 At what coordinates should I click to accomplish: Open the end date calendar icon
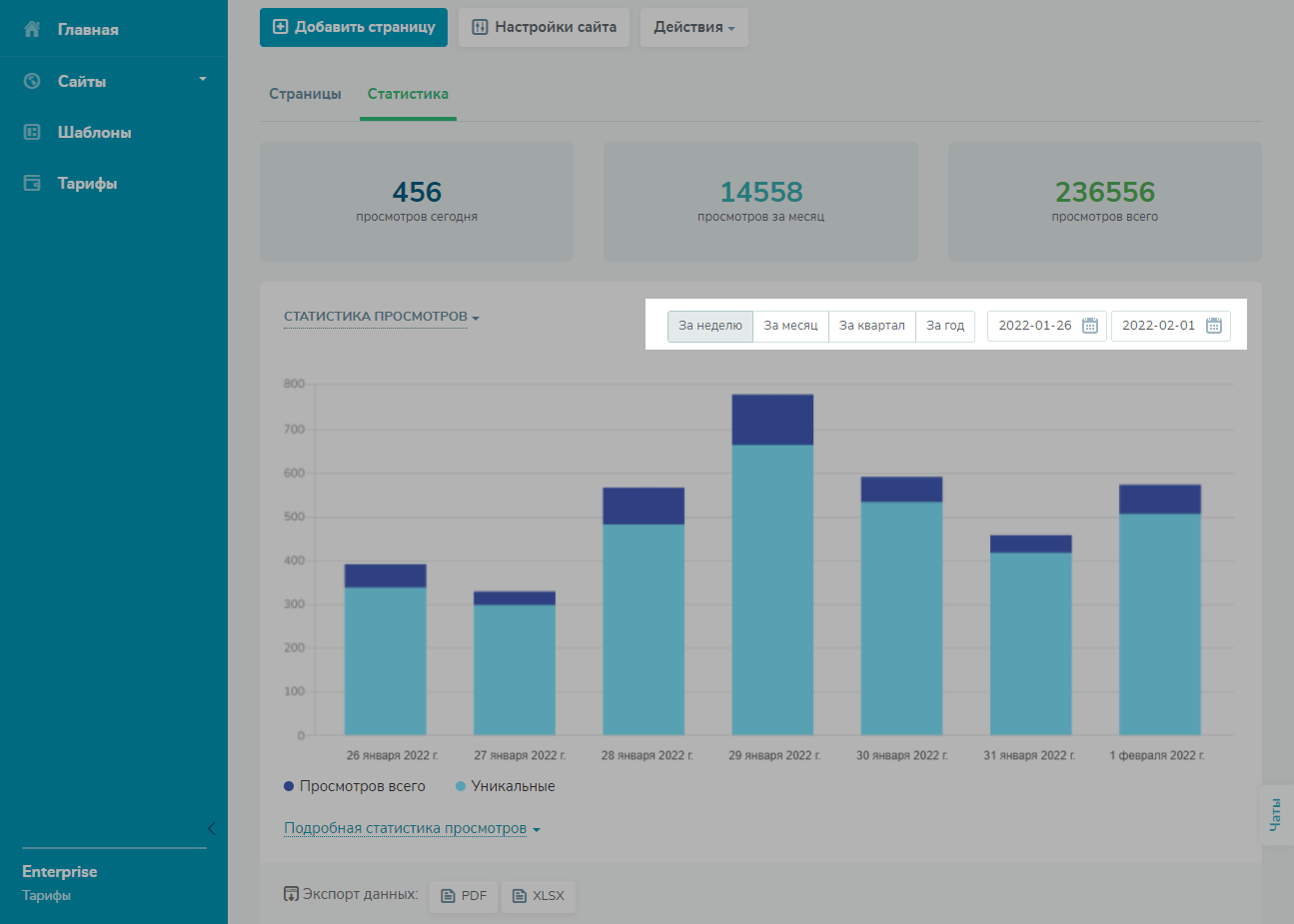tap(1214, 326)
